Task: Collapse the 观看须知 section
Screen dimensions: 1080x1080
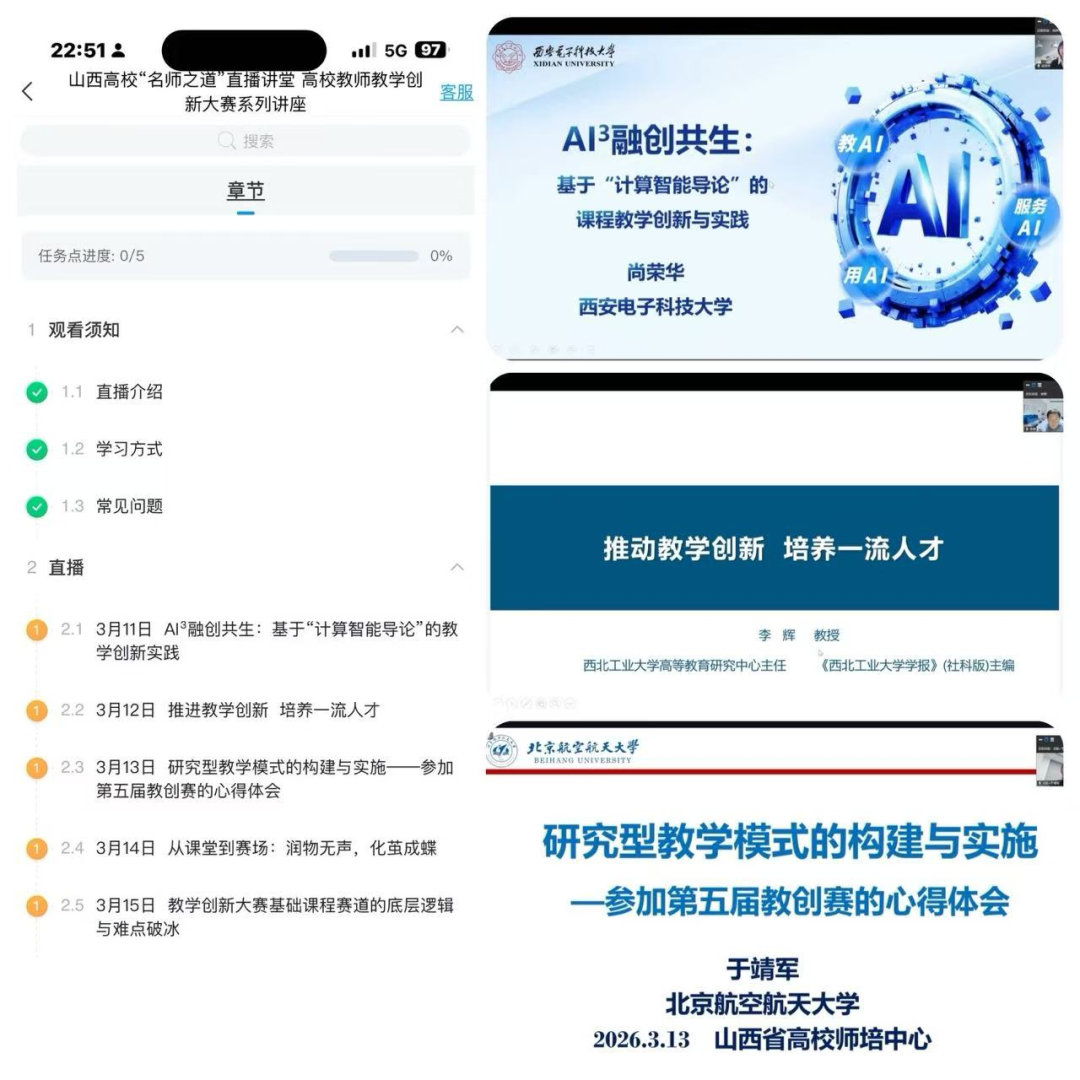Action: [x=457, y=330]
